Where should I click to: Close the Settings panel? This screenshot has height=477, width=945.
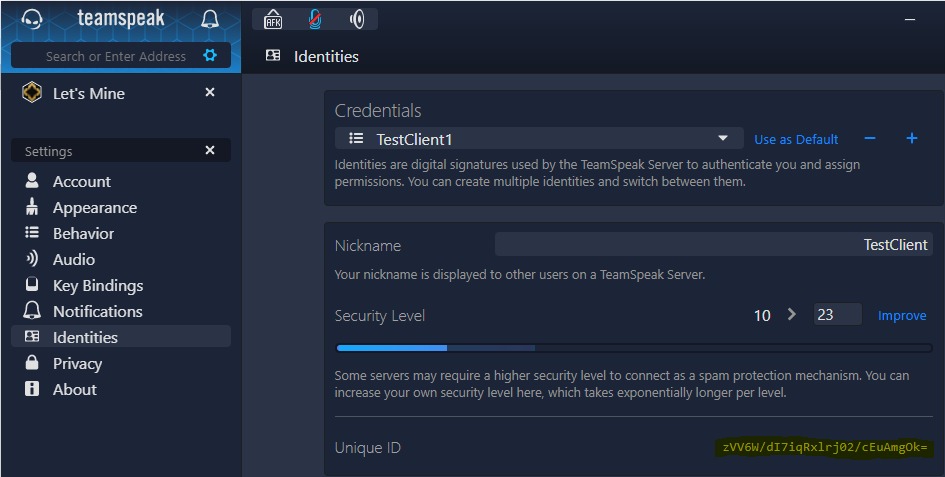pos(210,150)
